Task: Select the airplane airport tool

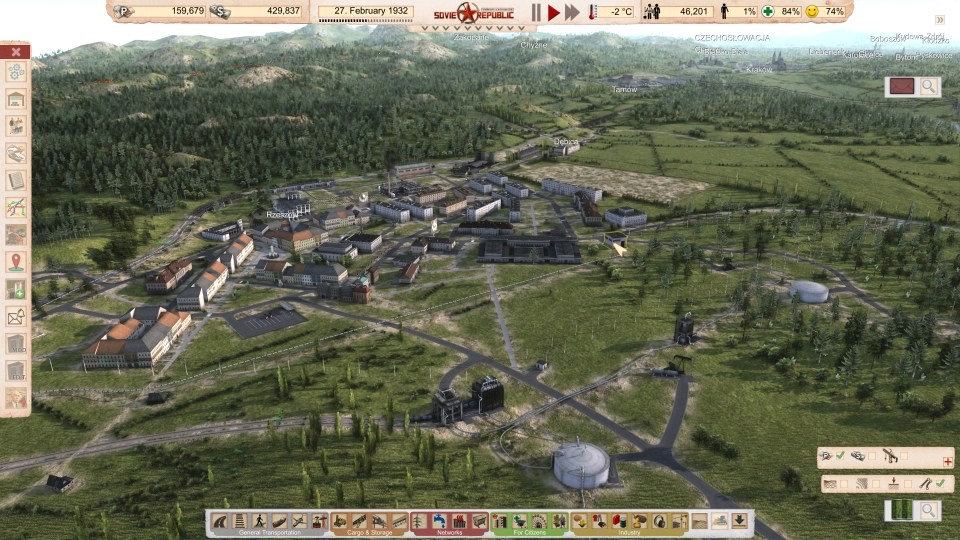Action: (299, 521)
